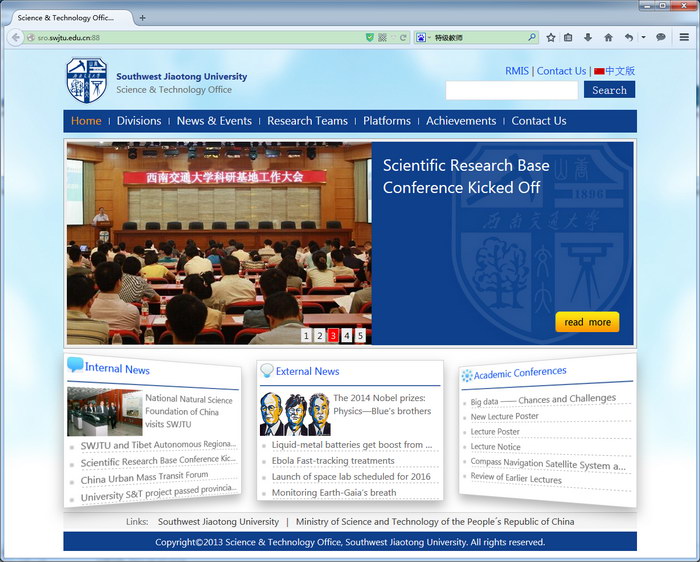Click the yellow read more button
Screen dimensions: 700x562
587,322
